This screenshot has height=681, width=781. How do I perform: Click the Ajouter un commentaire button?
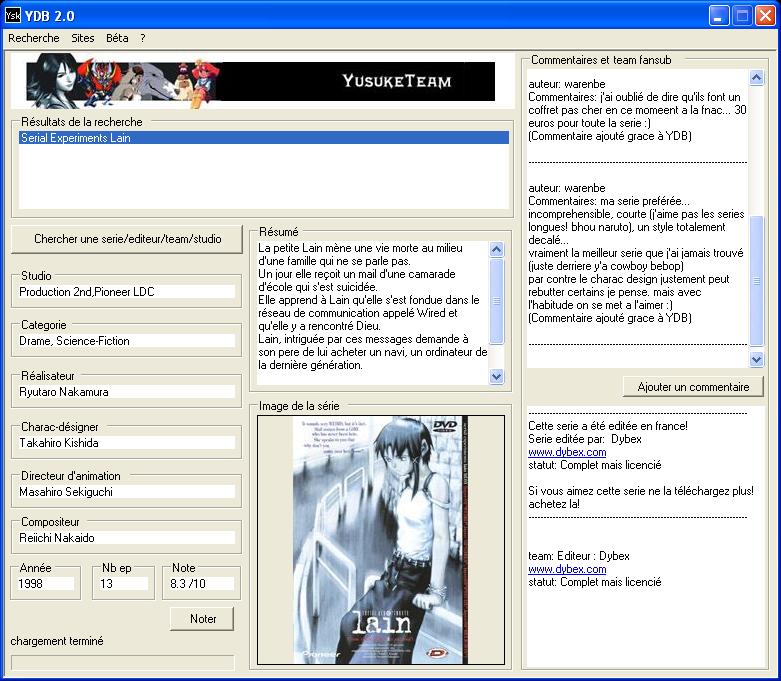(x=693, y=387)
